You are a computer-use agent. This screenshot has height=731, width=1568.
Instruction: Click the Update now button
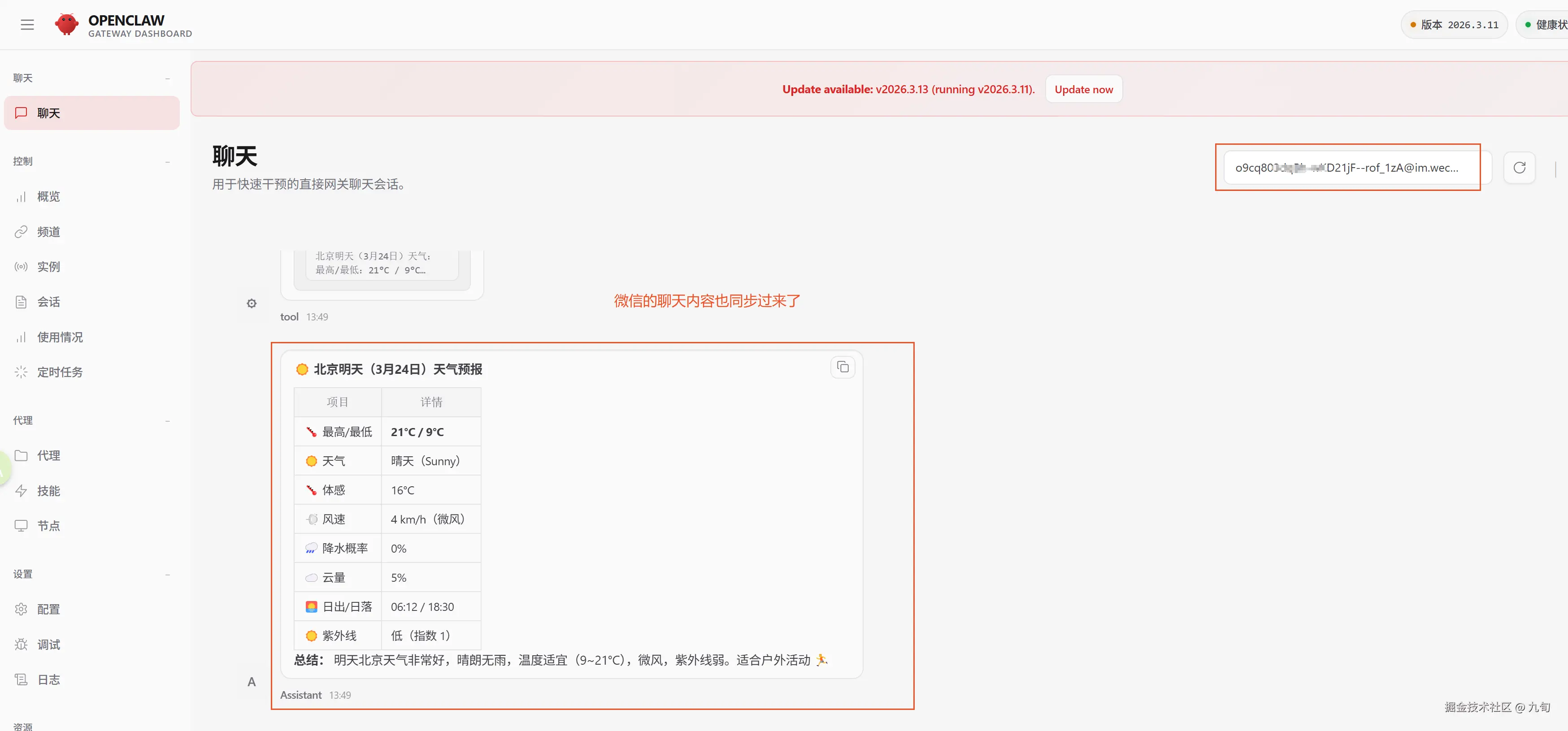pyautogui.click(x=1083, y=90)
